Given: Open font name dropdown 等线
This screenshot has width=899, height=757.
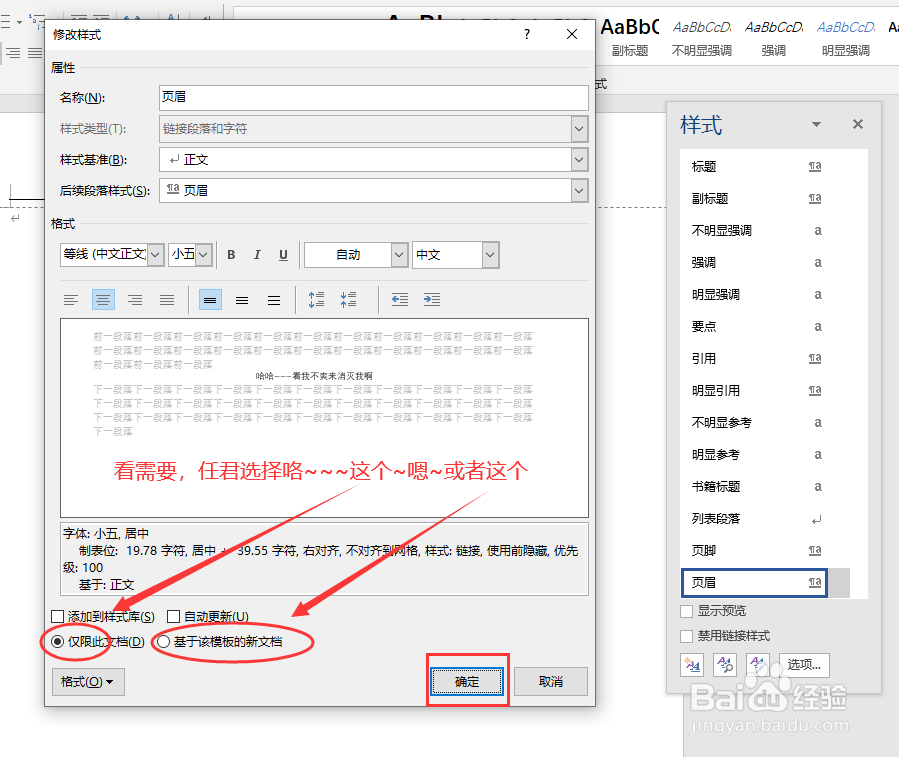Looking at the screenshot, I should (x=156, y=255).
